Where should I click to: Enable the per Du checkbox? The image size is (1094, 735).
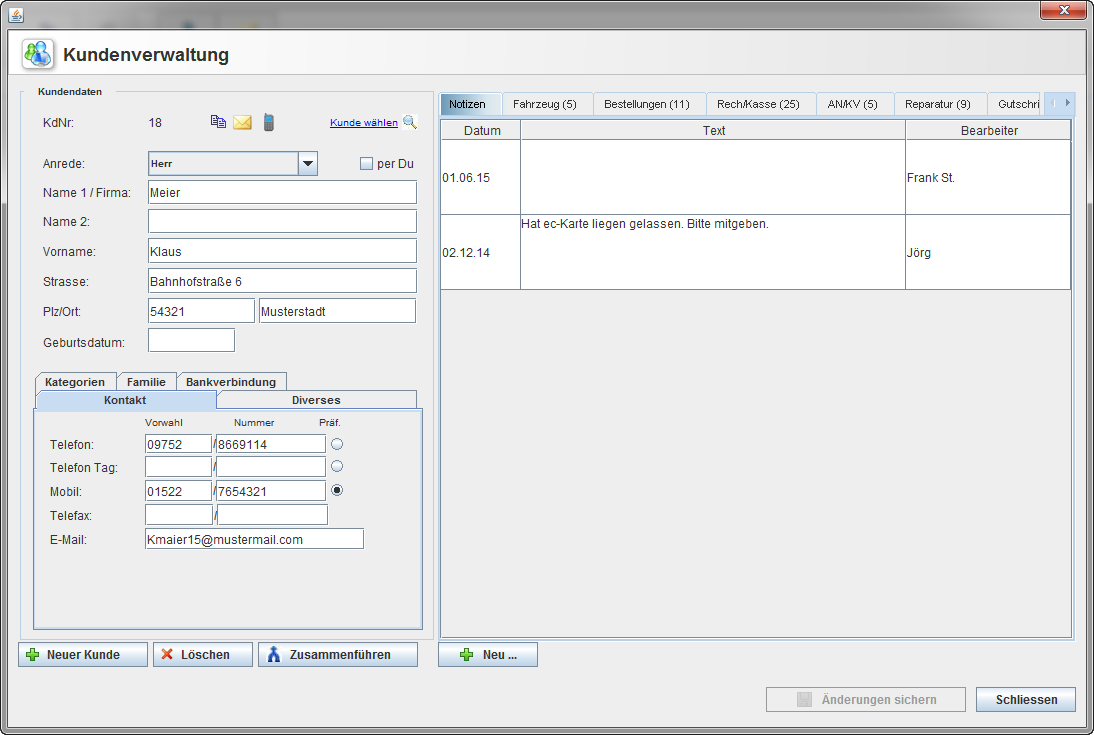pos(366,164)
